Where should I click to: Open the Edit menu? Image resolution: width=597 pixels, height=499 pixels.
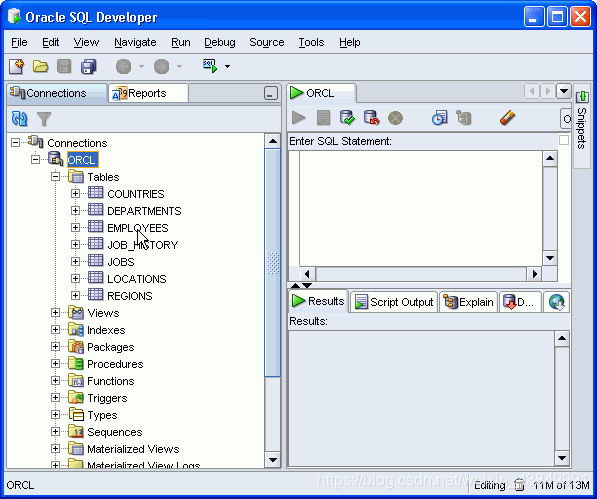(x=50, y=42)
